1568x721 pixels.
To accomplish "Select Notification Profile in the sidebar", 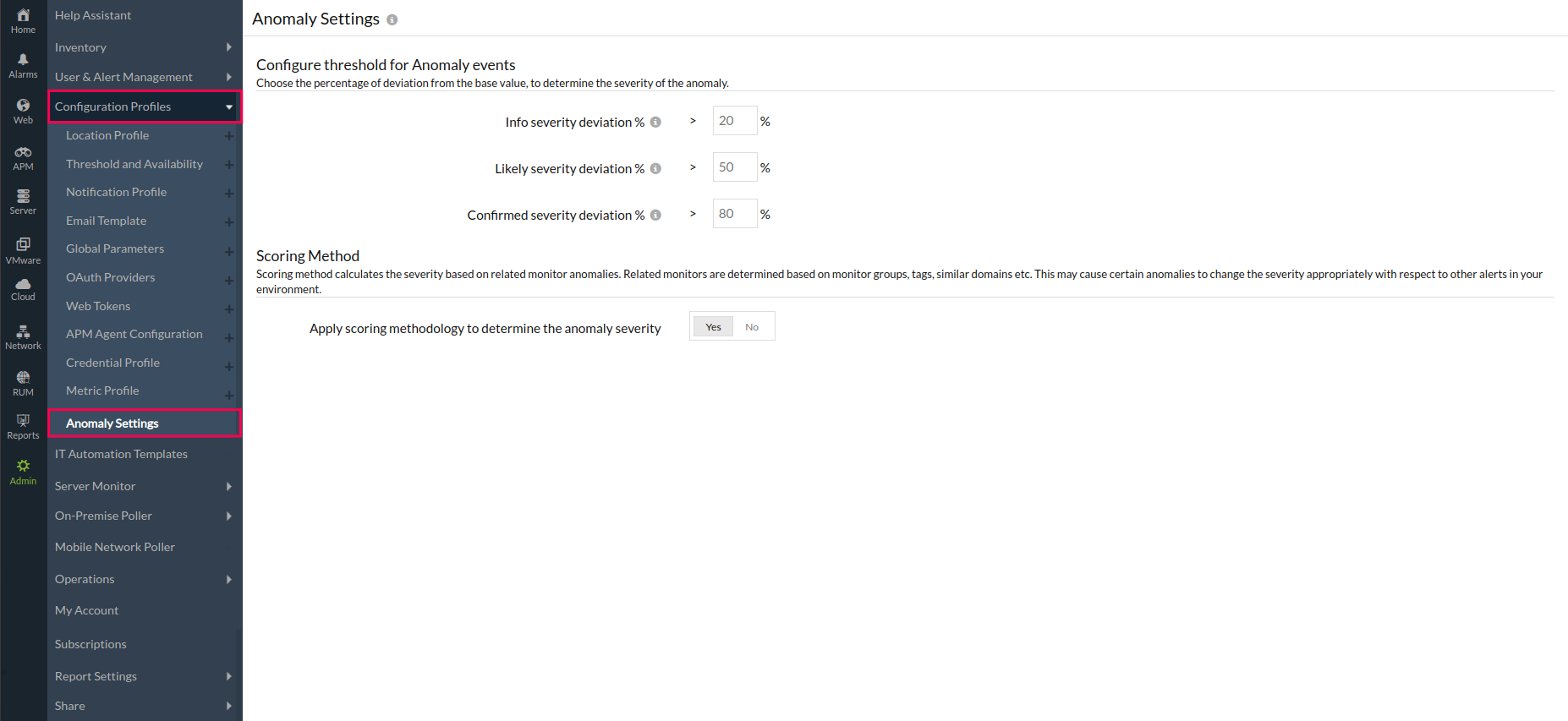I will pos(116,192).
